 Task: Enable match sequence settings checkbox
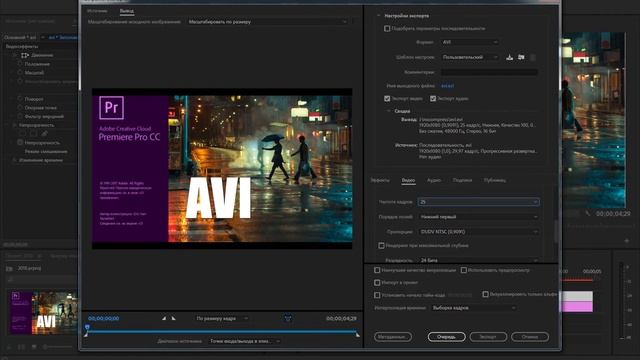[387, 29]
